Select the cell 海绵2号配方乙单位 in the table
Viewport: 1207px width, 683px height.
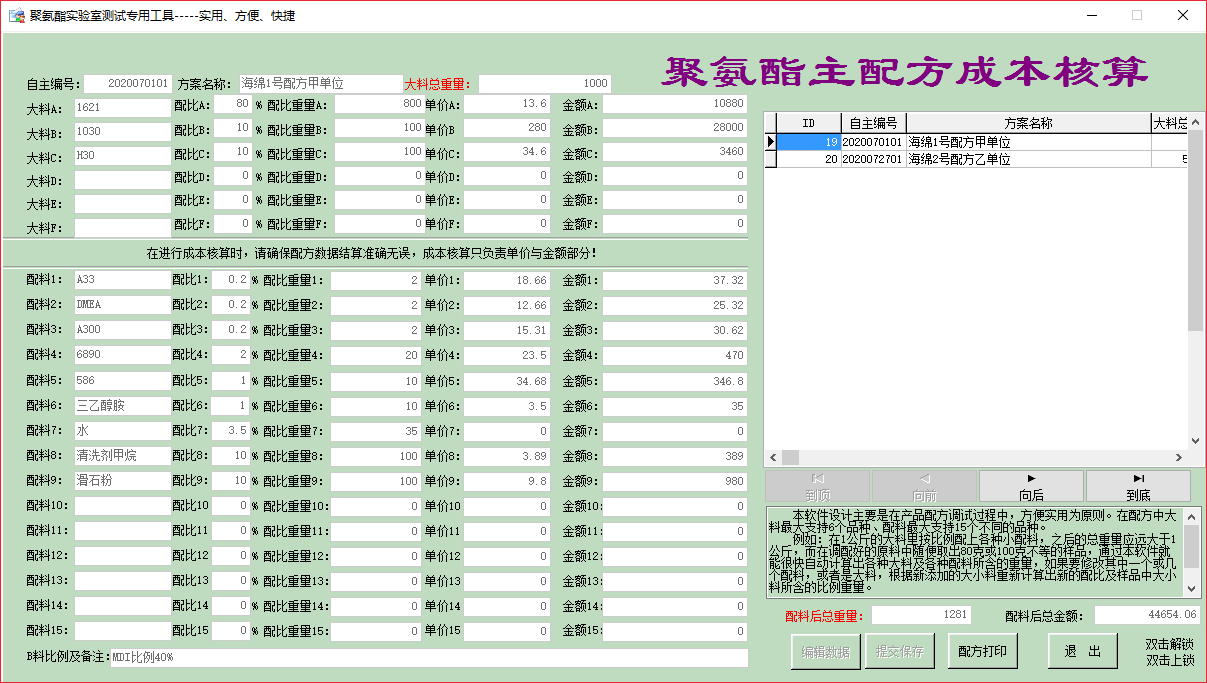(x=1028, y=159)
